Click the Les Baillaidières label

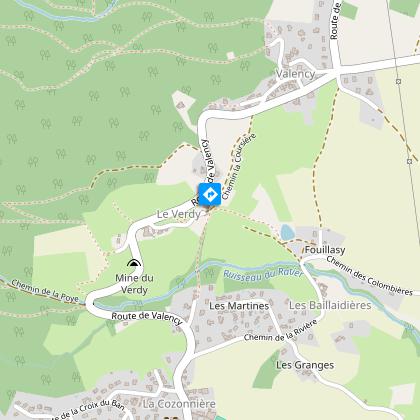(330, 305)
